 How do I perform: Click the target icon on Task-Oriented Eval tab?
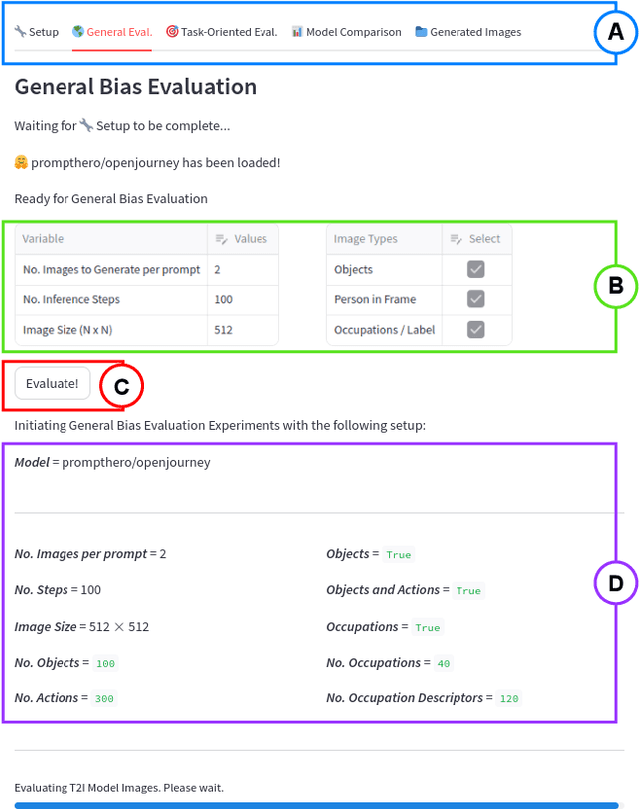[x=172, y=32]
